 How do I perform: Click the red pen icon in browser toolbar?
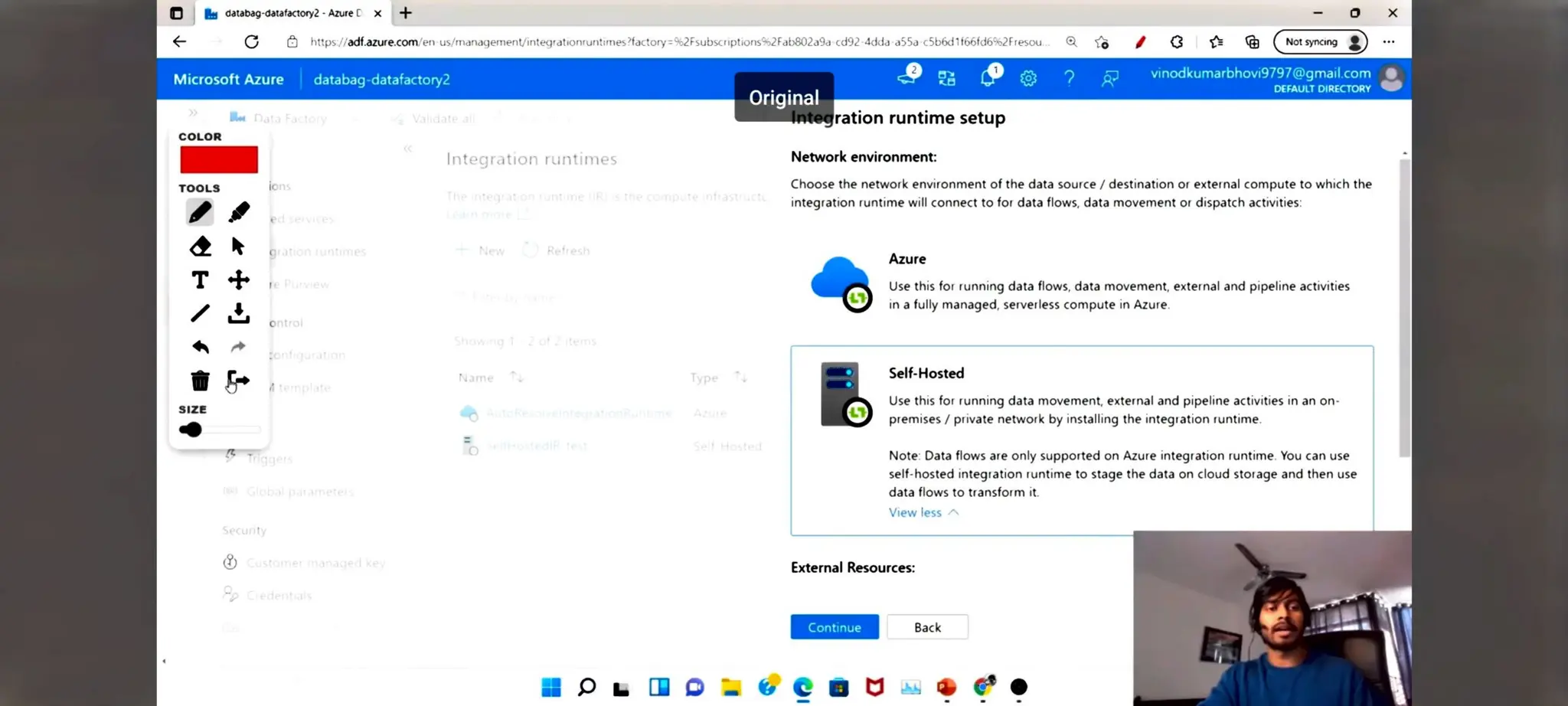1140,41
